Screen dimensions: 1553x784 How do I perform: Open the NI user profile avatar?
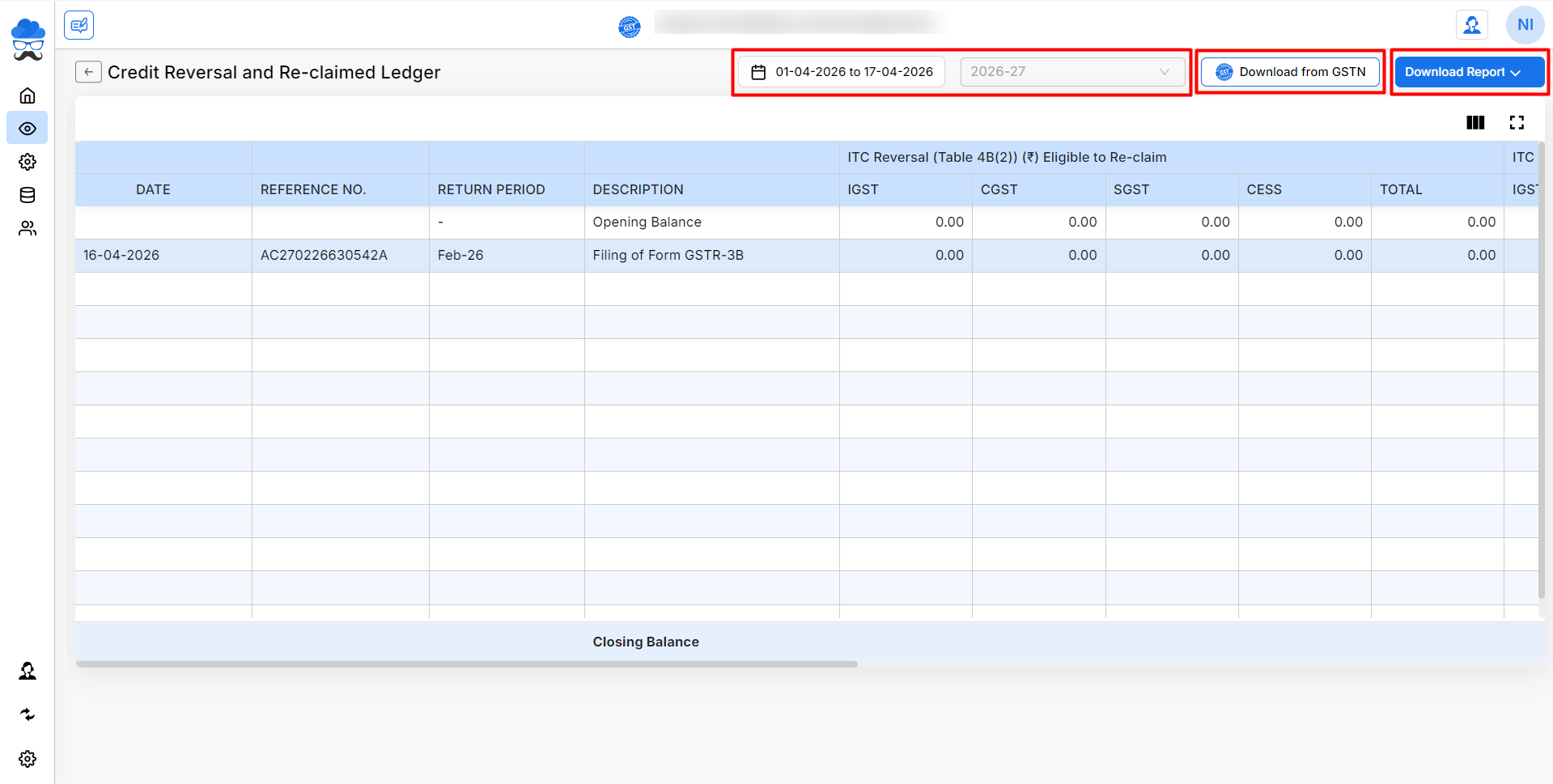1525,25
